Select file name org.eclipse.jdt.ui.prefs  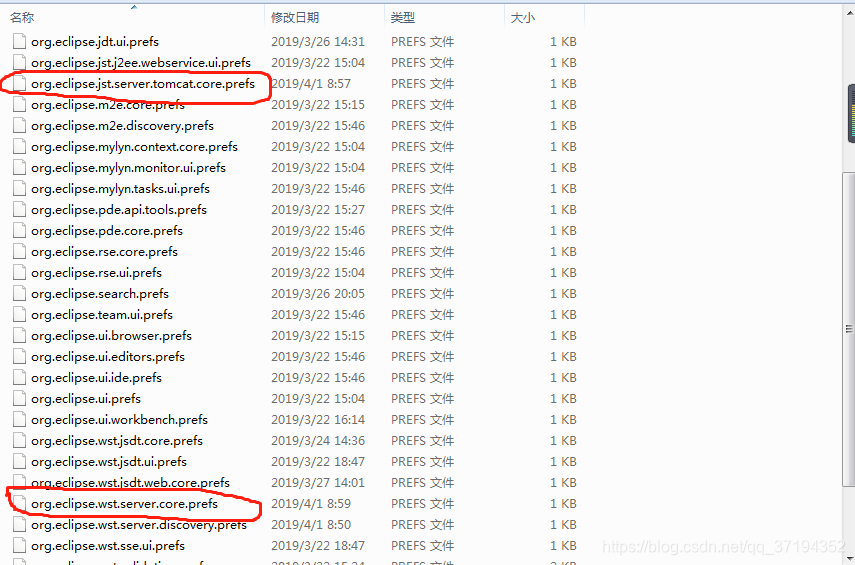(x=95, y=41)
